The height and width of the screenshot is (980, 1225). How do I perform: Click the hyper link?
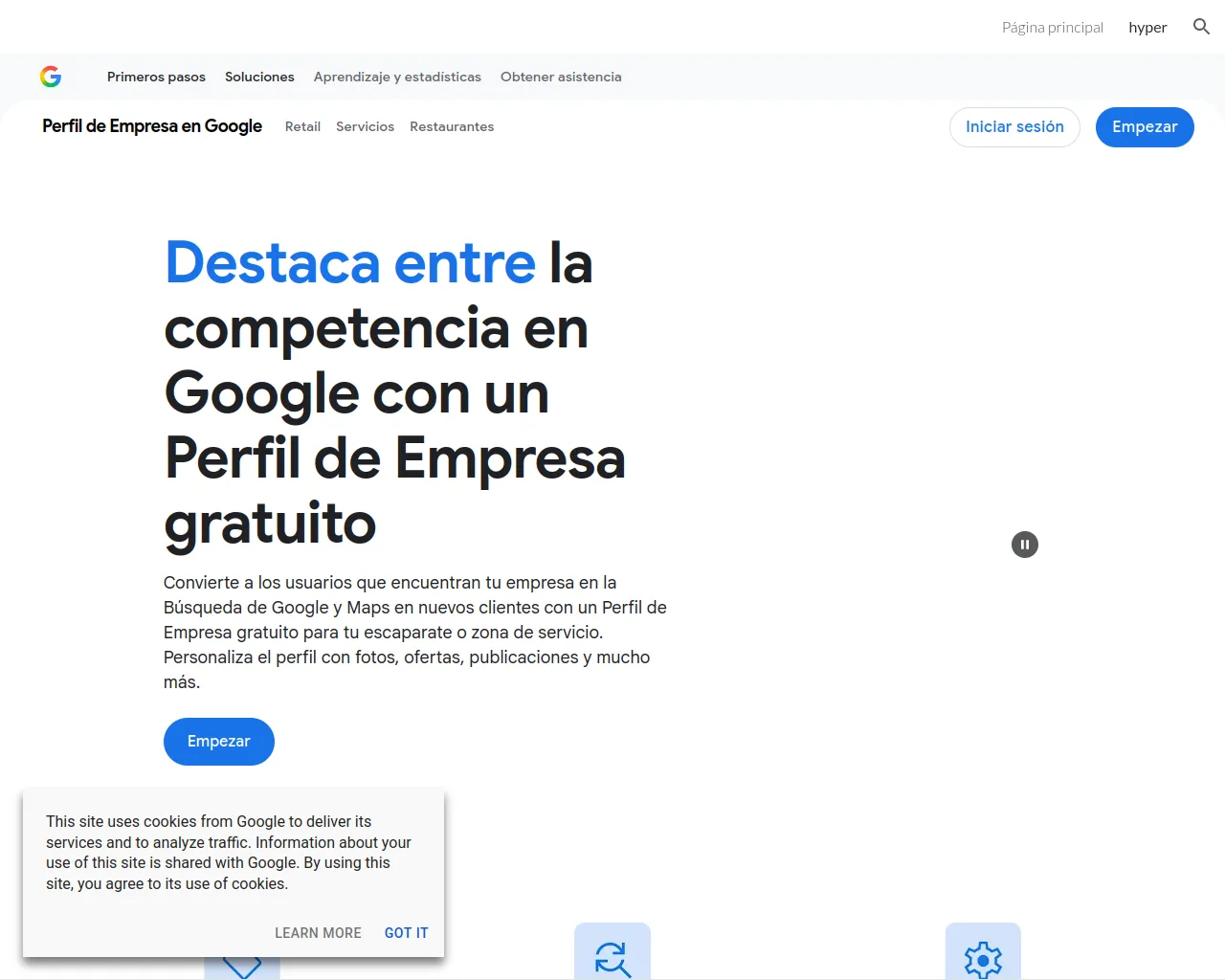click(1147, 27)
